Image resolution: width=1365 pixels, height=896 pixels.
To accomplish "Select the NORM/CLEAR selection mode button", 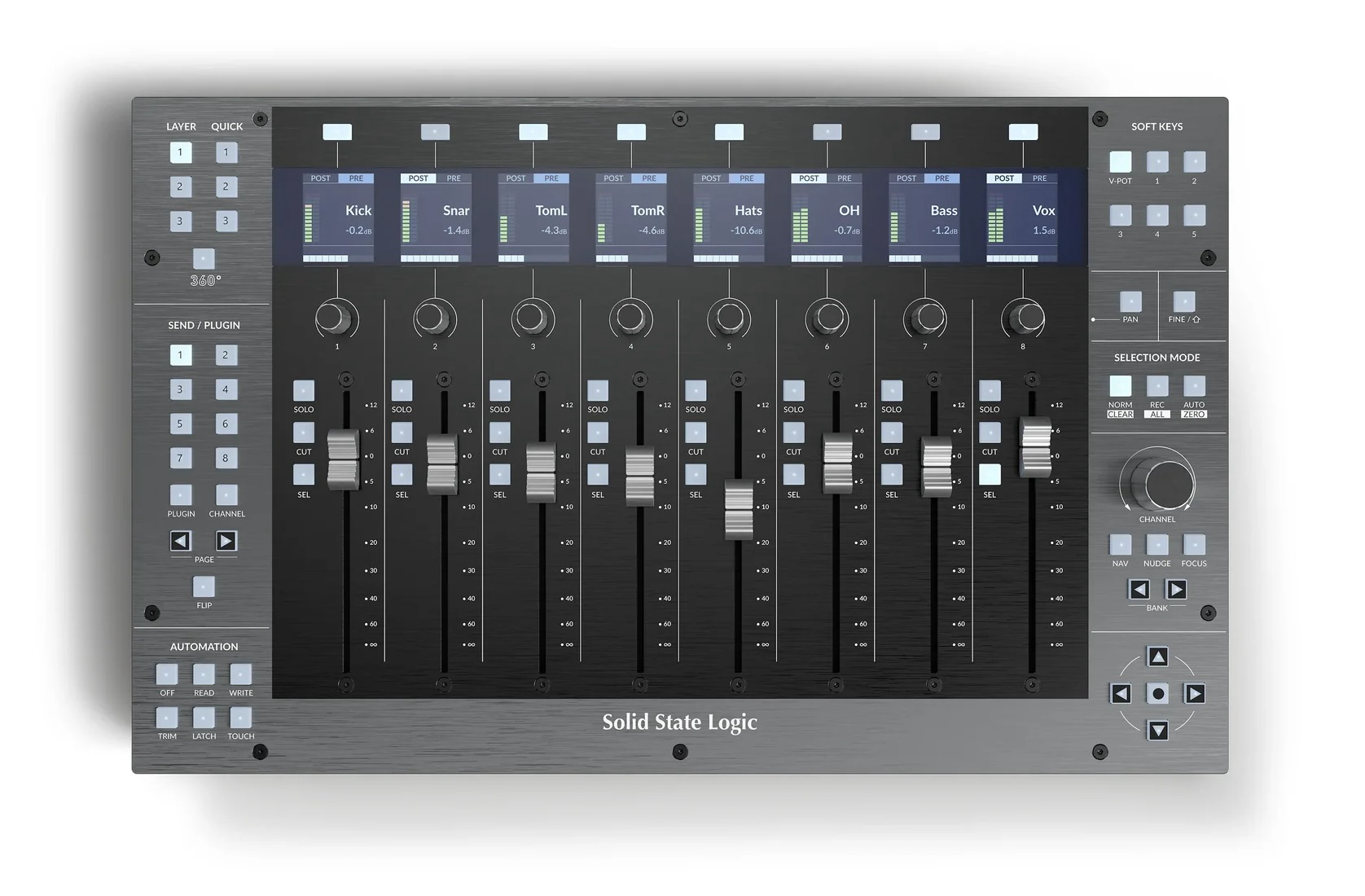I will 1121,385.
